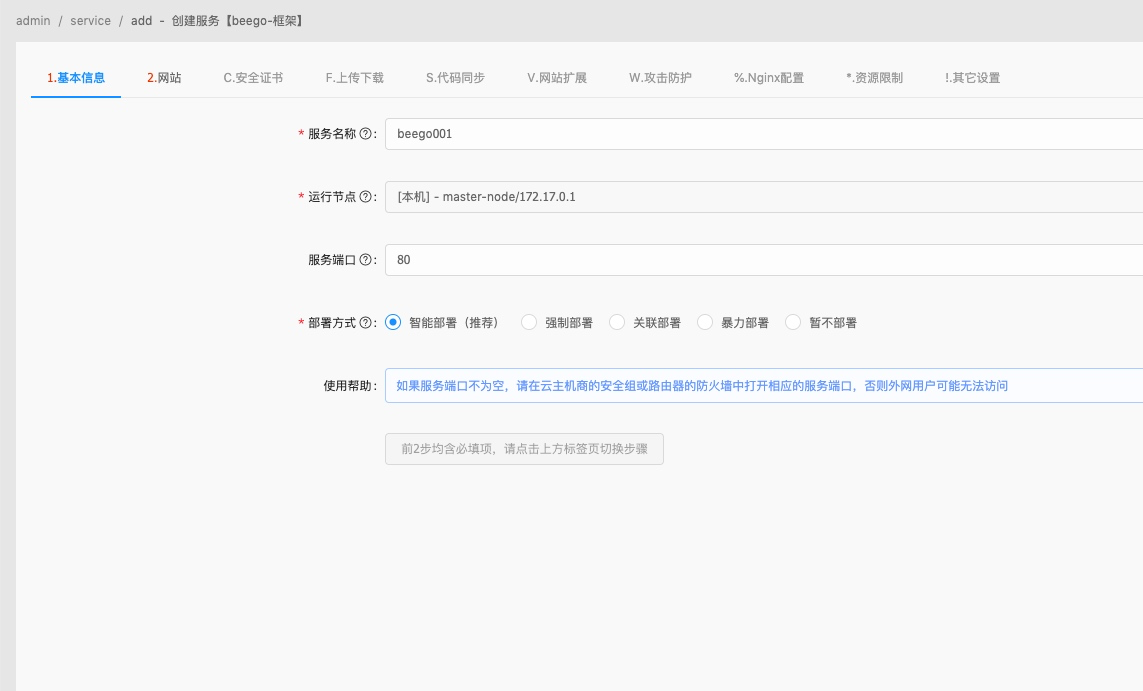Open help icon beside 服务端口 label
The image size is (1143, 691).
click(365, 259)
